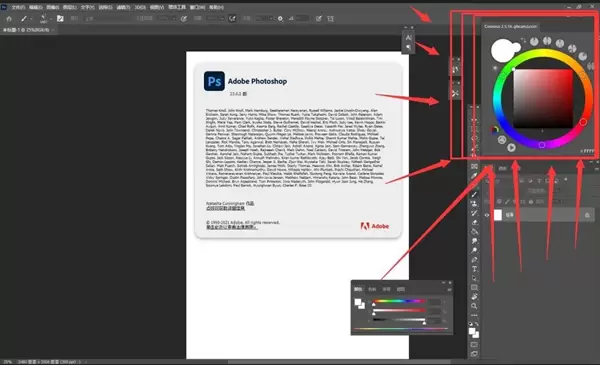Click the lock icon on the layer row
The width and height of the screenshot is (600, 365).
pos(587,215)
